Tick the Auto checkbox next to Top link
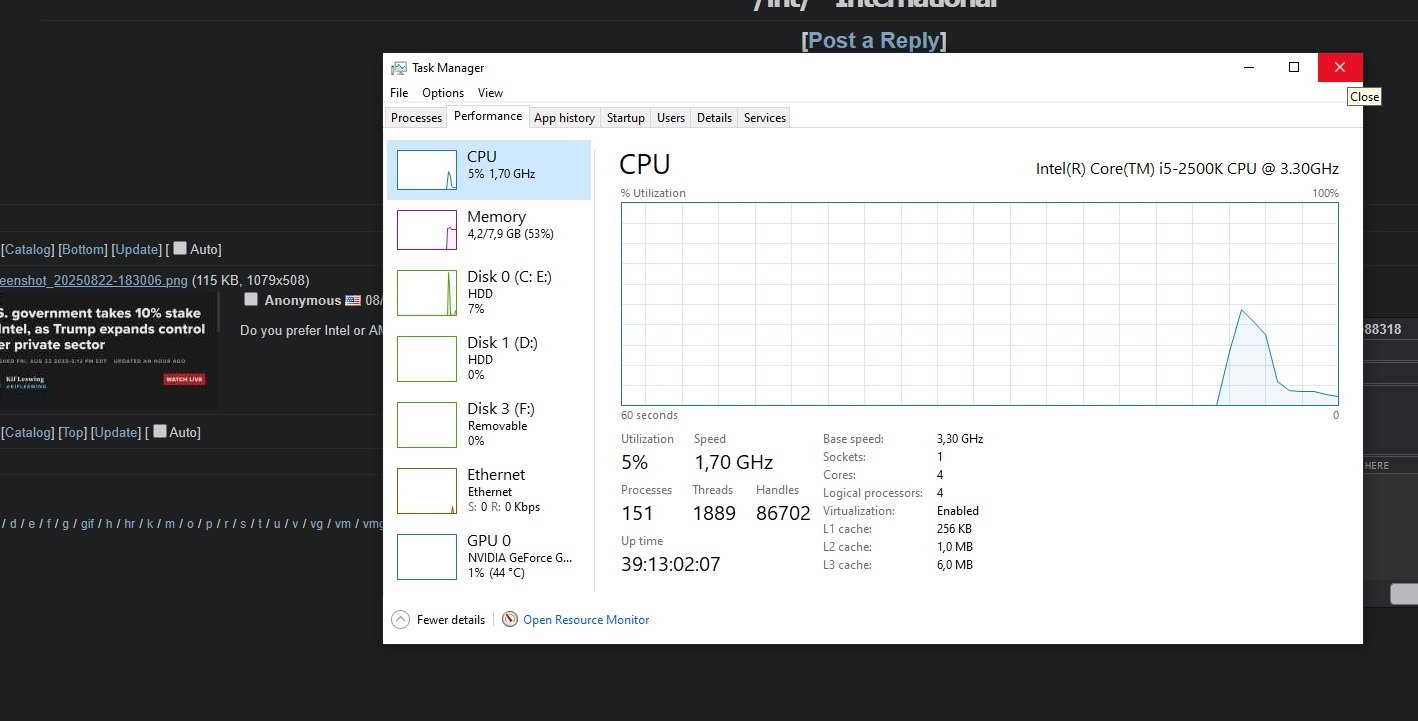Viewport: 1418px width, 721px height. point(159,431)
